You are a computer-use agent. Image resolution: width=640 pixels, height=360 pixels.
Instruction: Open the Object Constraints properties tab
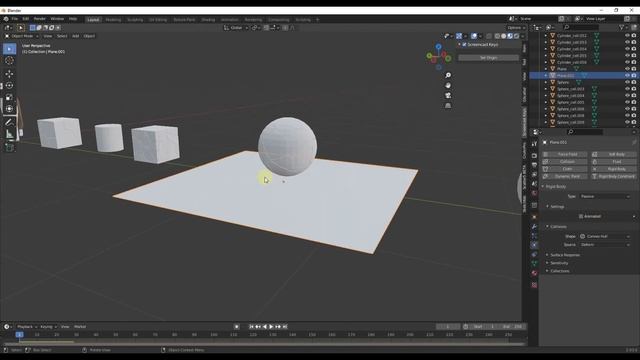(x=534, y=254)
